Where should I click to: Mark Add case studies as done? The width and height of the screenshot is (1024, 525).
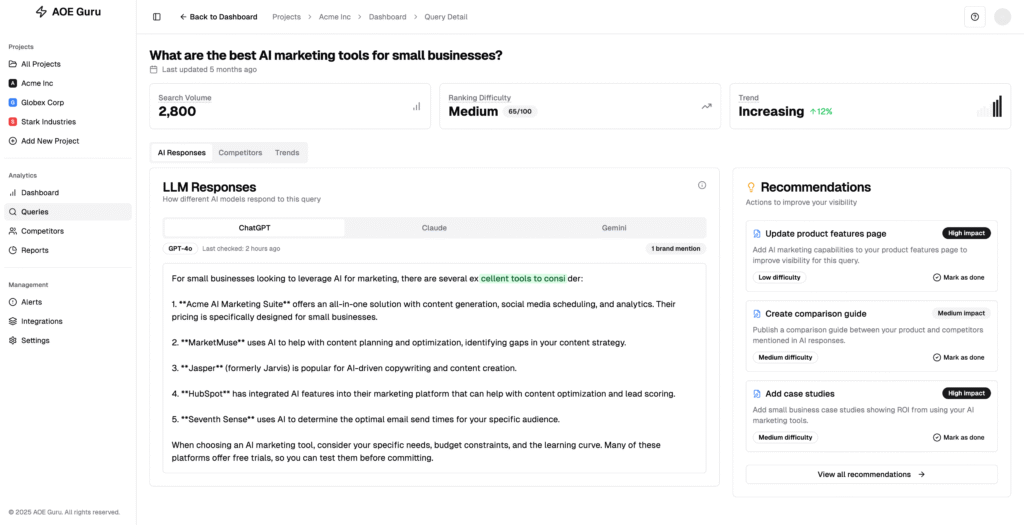[x=958, y=437]
